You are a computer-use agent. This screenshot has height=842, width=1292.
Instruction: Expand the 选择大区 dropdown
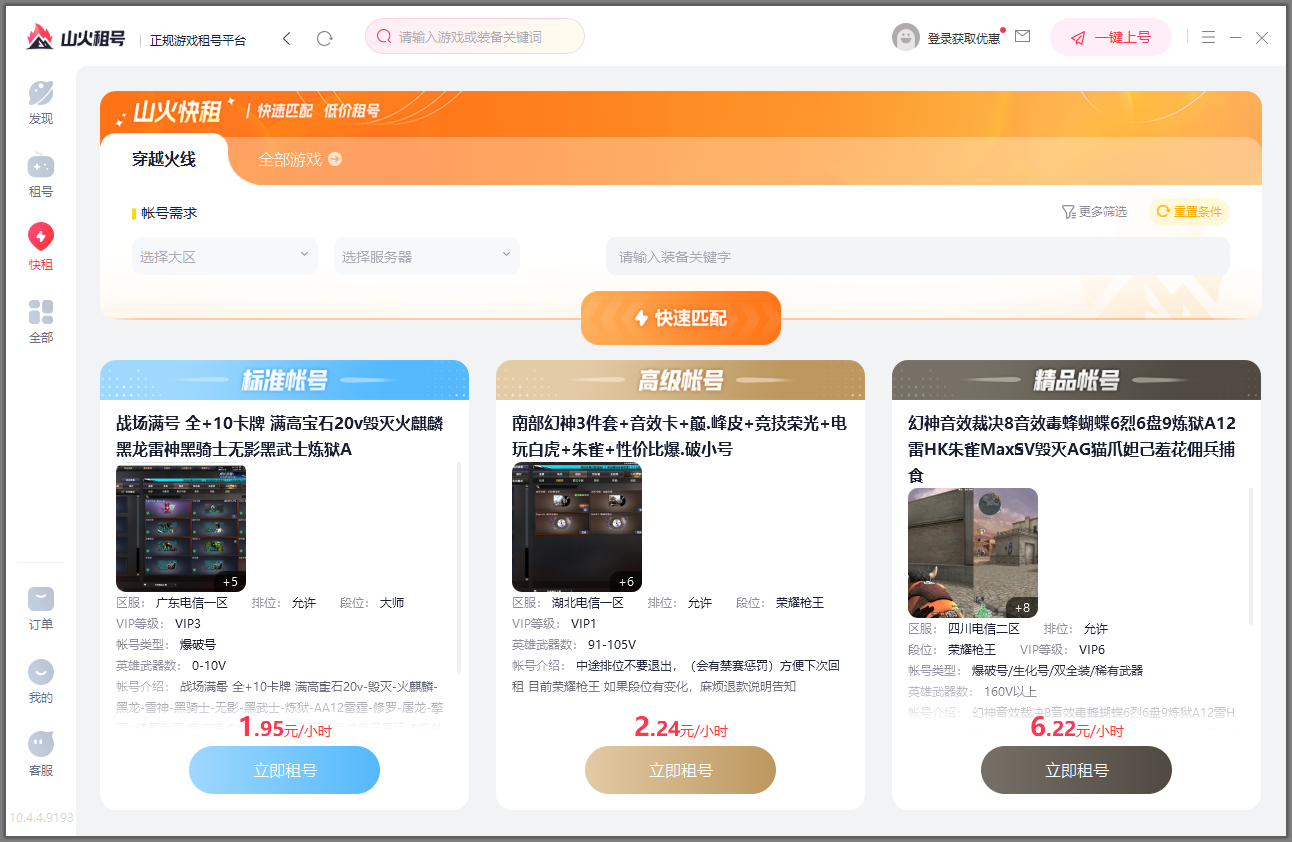(x=225, y=256)
